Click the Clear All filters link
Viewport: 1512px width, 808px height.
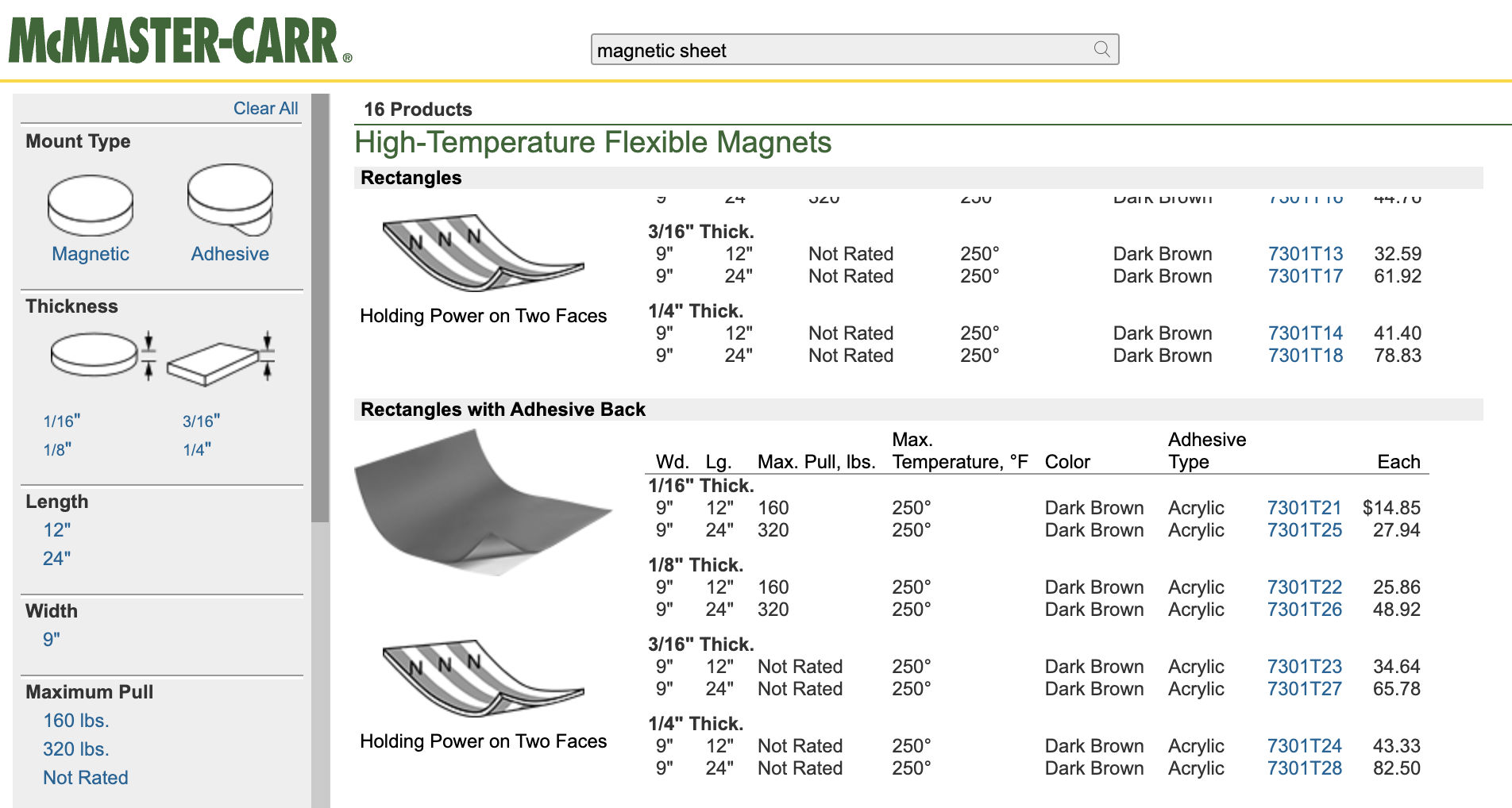click(x=265, y=109)
